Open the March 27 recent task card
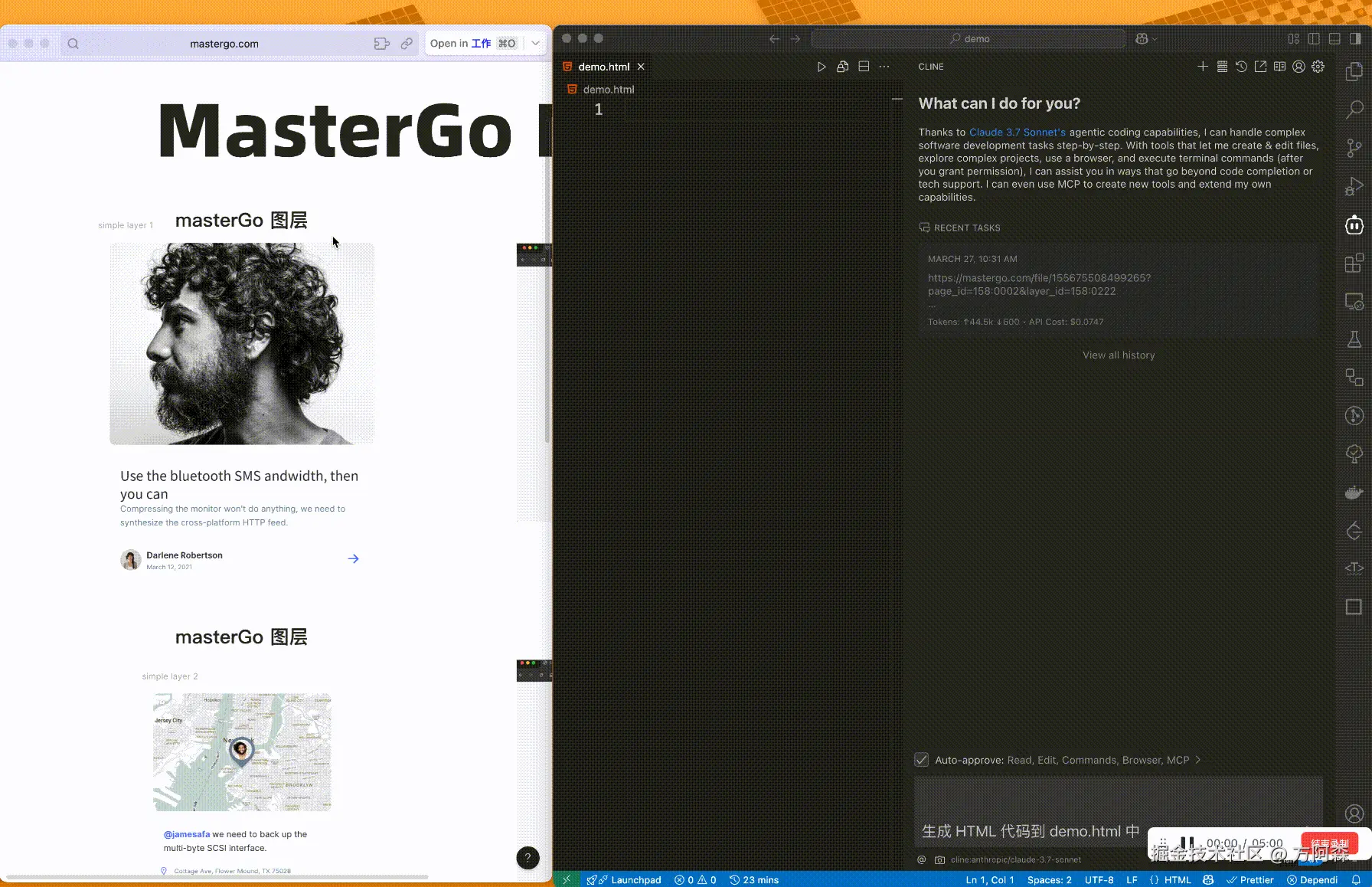 (1119, 290)
